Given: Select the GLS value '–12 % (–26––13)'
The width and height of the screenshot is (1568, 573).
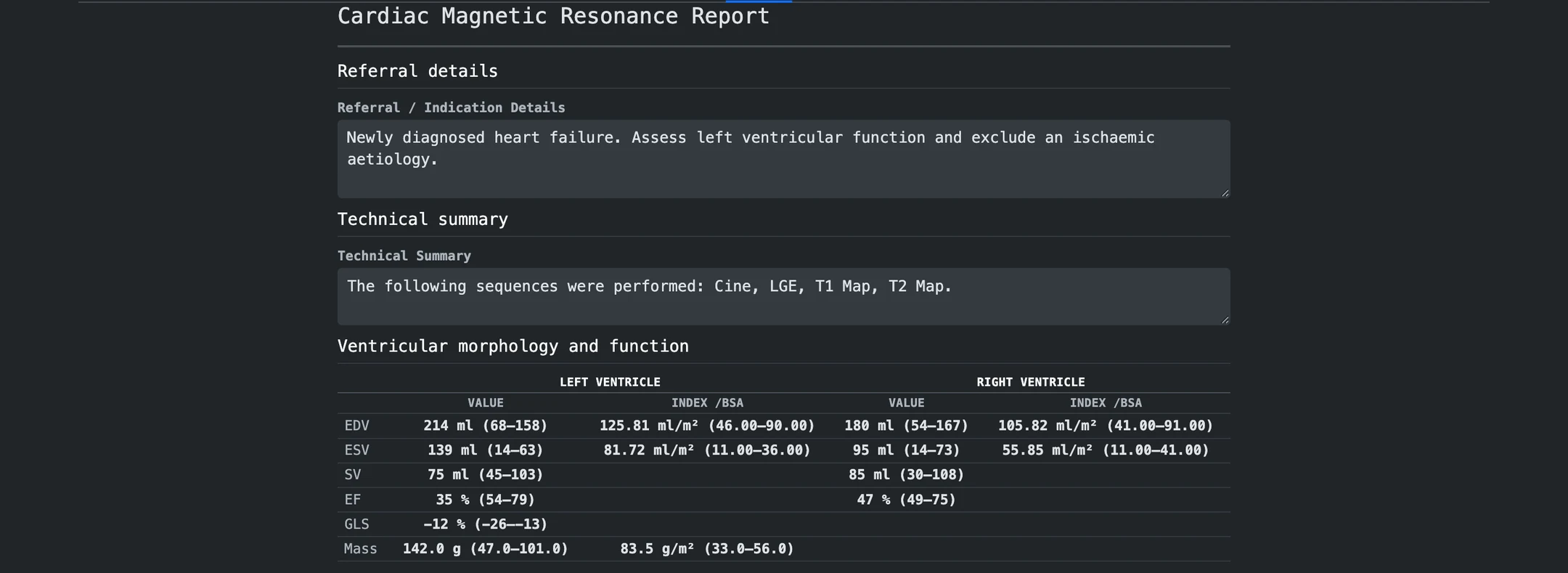Looking at the screenshot, I should (486, 524).
